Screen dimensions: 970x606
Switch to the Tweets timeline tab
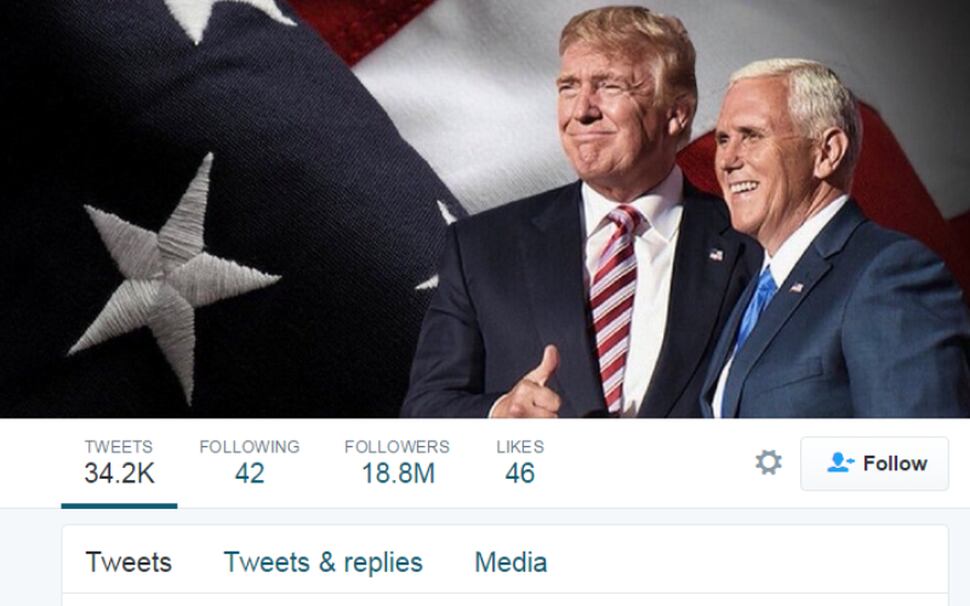tap(129, 562)
